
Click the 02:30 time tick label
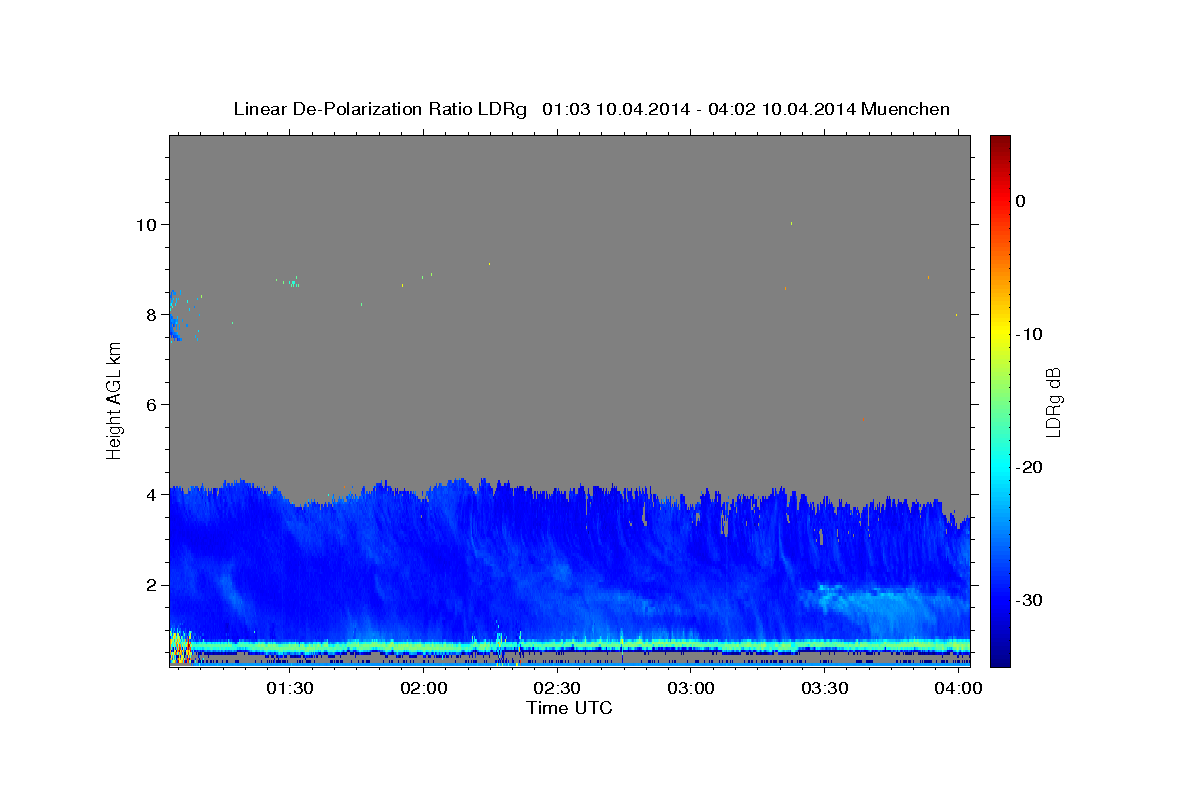[557, 688]
